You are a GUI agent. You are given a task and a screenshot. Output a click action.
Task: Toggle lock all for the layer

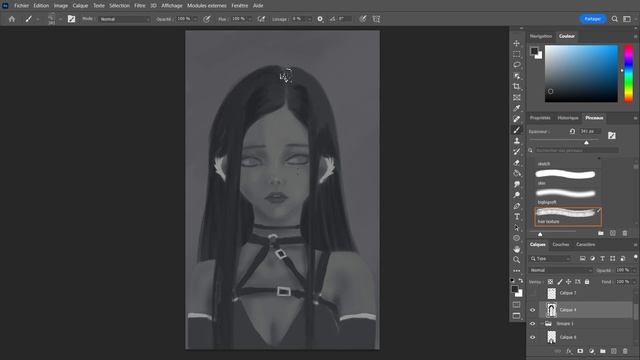[587, 282]
